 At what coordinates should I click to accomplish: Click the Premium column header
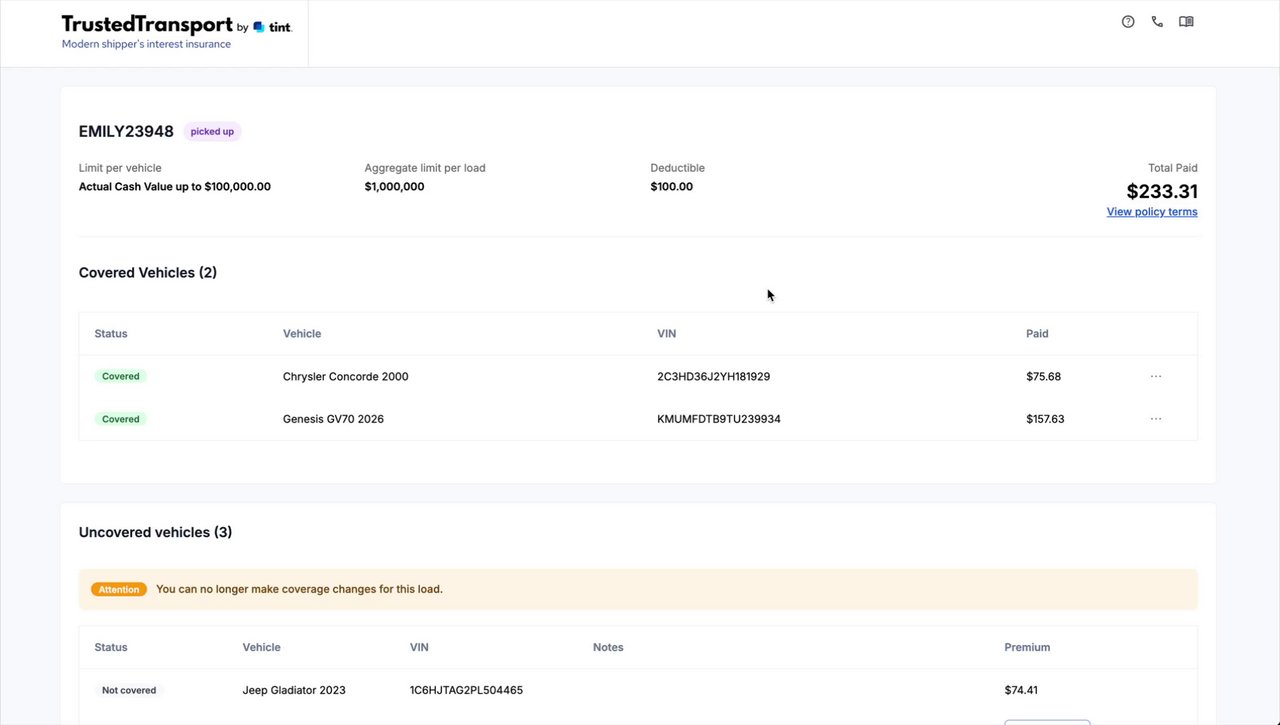(1027, 648)
